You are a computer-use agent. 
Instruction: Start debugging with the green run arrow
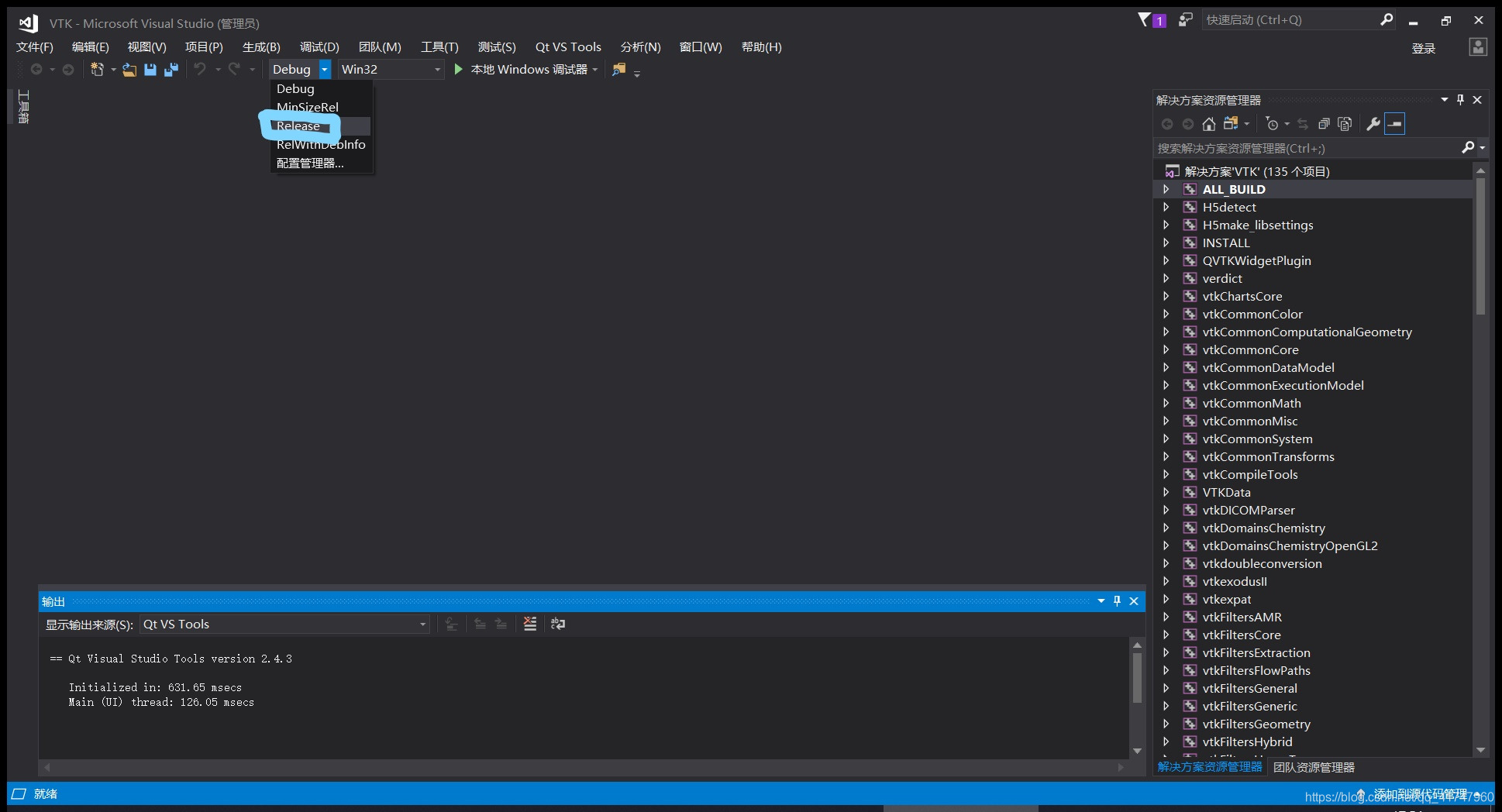(x=458, y=69)
